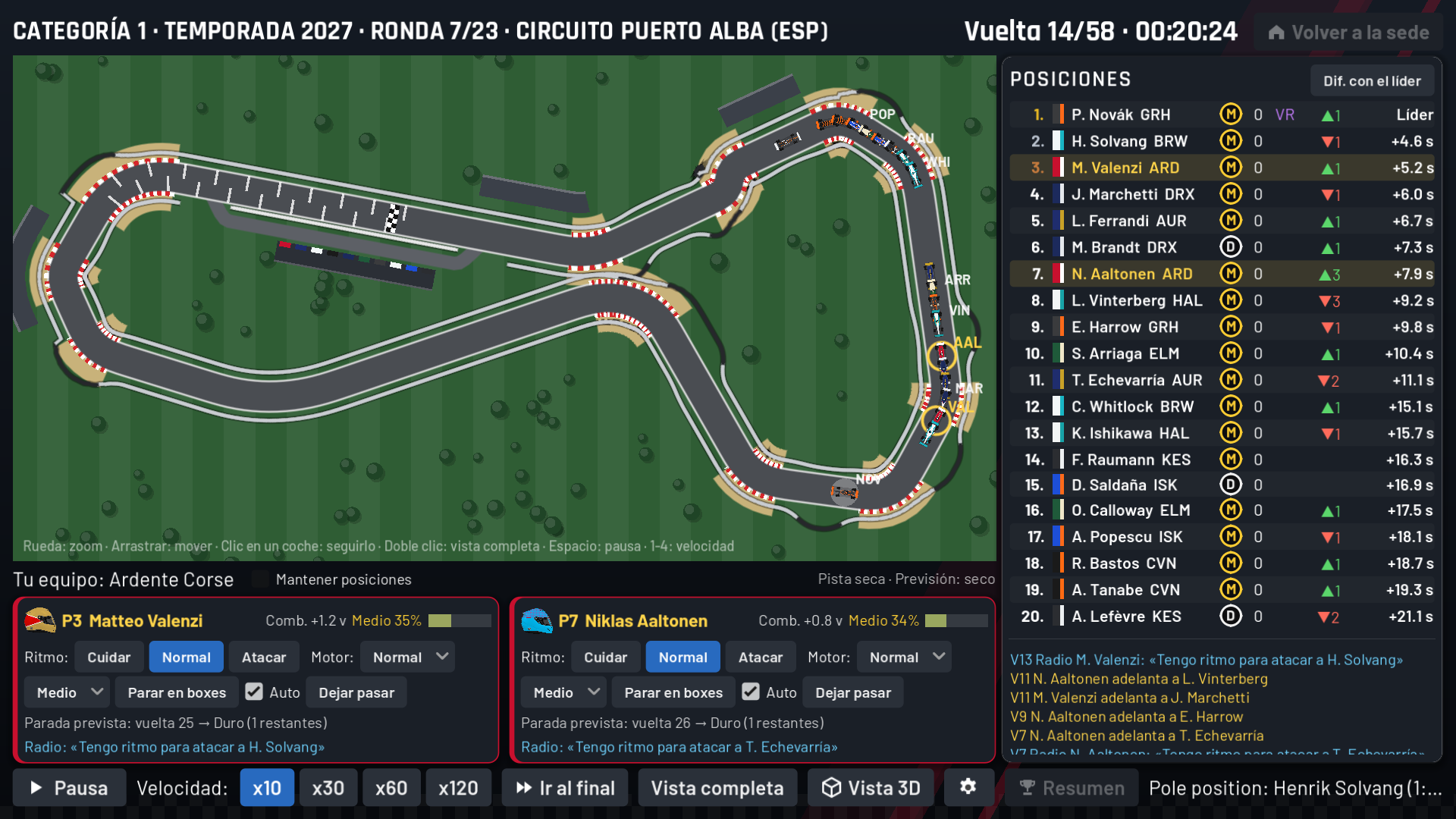Click the trophy icon on Resumen

pos(1027,787)
